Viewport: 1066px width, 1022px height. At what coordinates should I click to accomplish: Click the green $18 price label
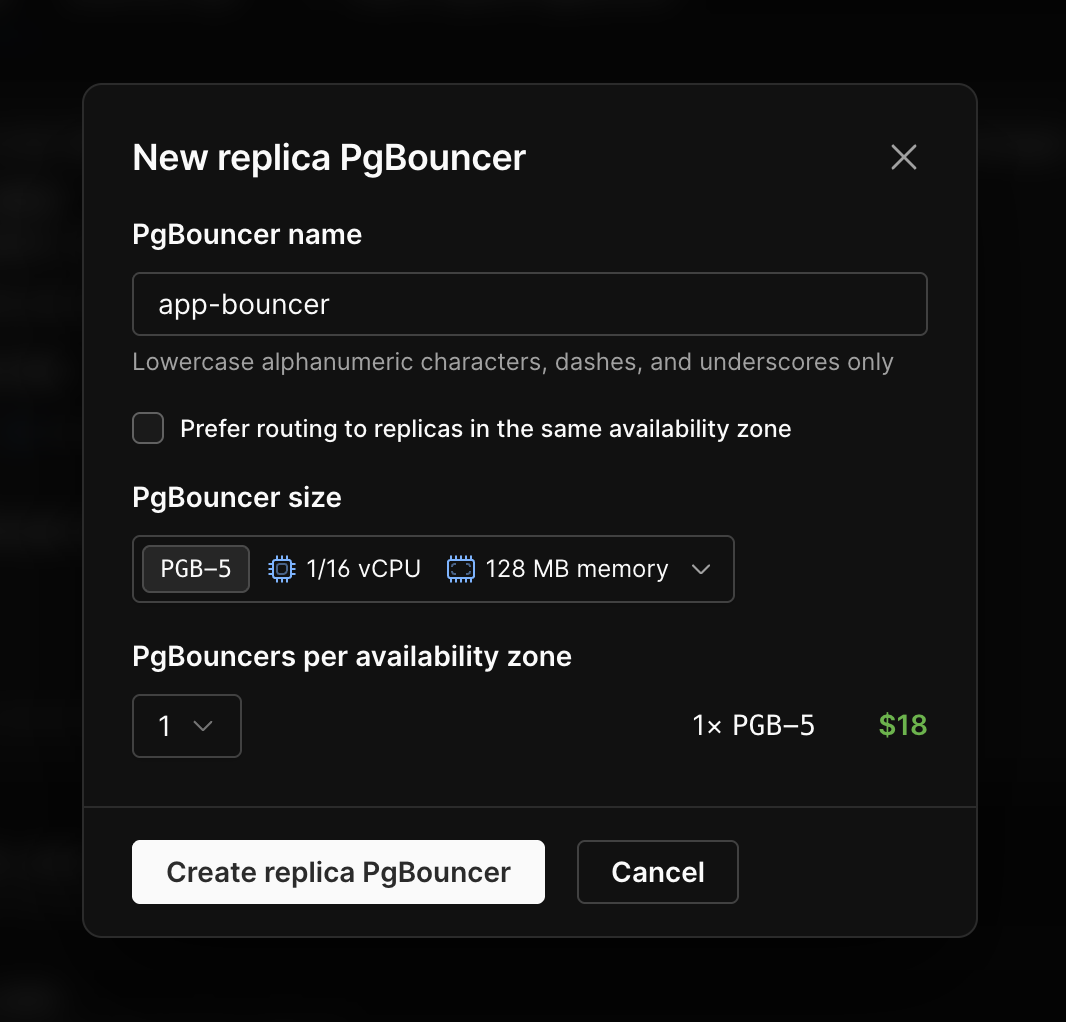[902, 725]
